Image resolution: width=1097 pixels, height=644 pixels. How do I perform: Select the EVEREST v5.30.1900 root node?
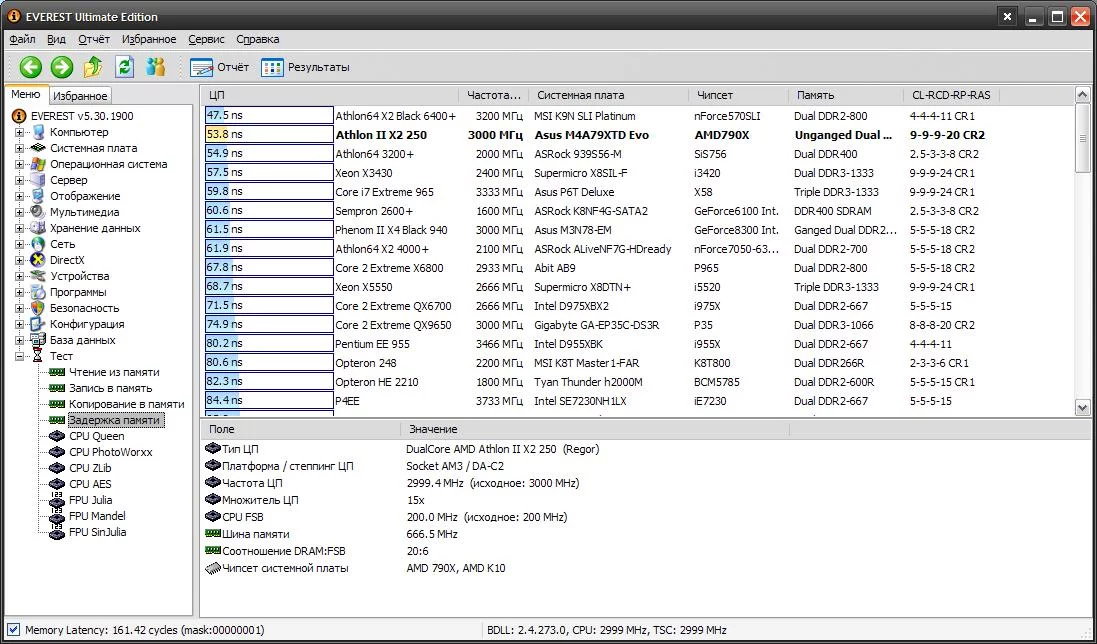(81, 116)
